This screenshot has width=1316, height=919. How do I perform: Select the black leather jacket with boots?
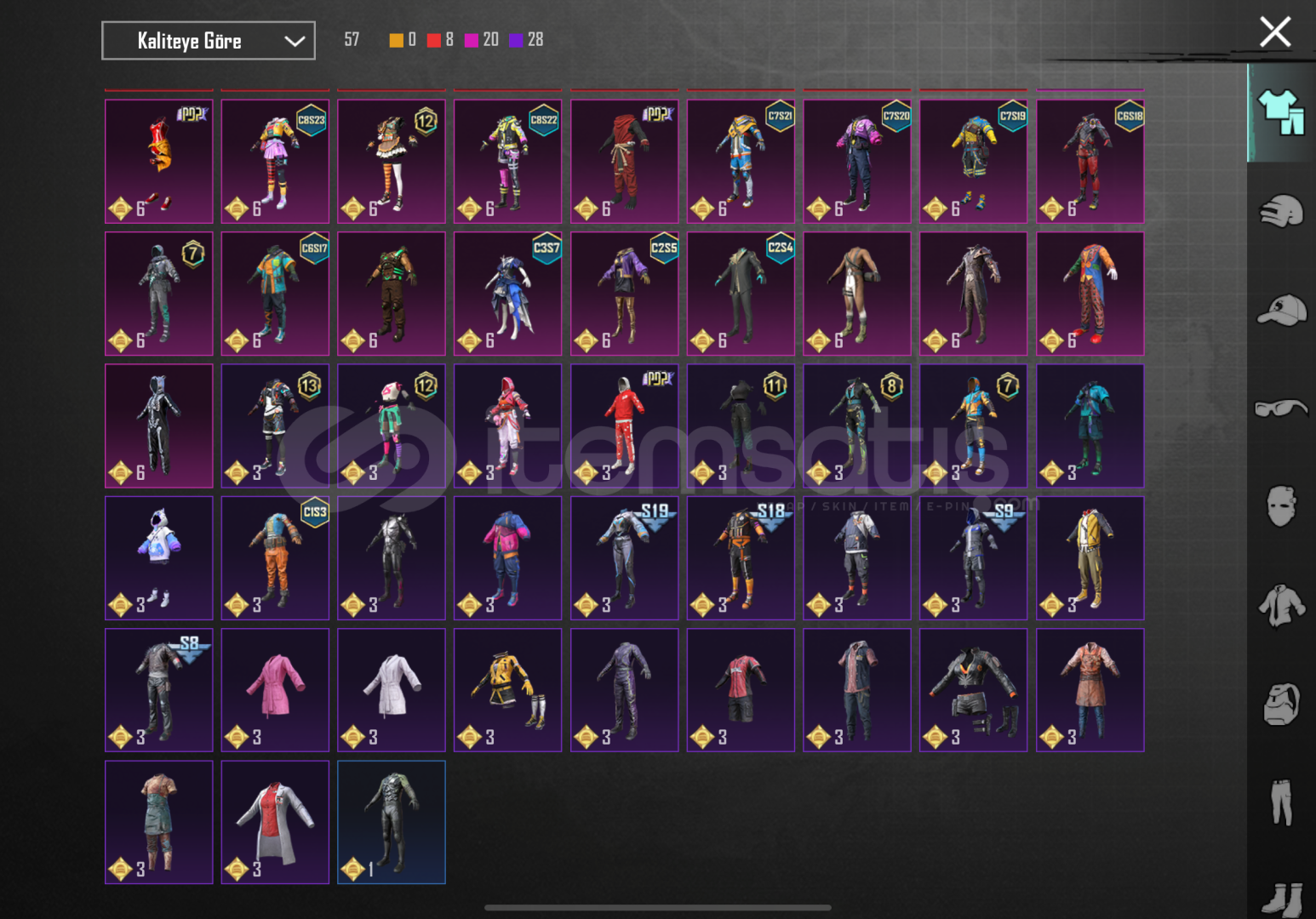click(x=974, y=690)
